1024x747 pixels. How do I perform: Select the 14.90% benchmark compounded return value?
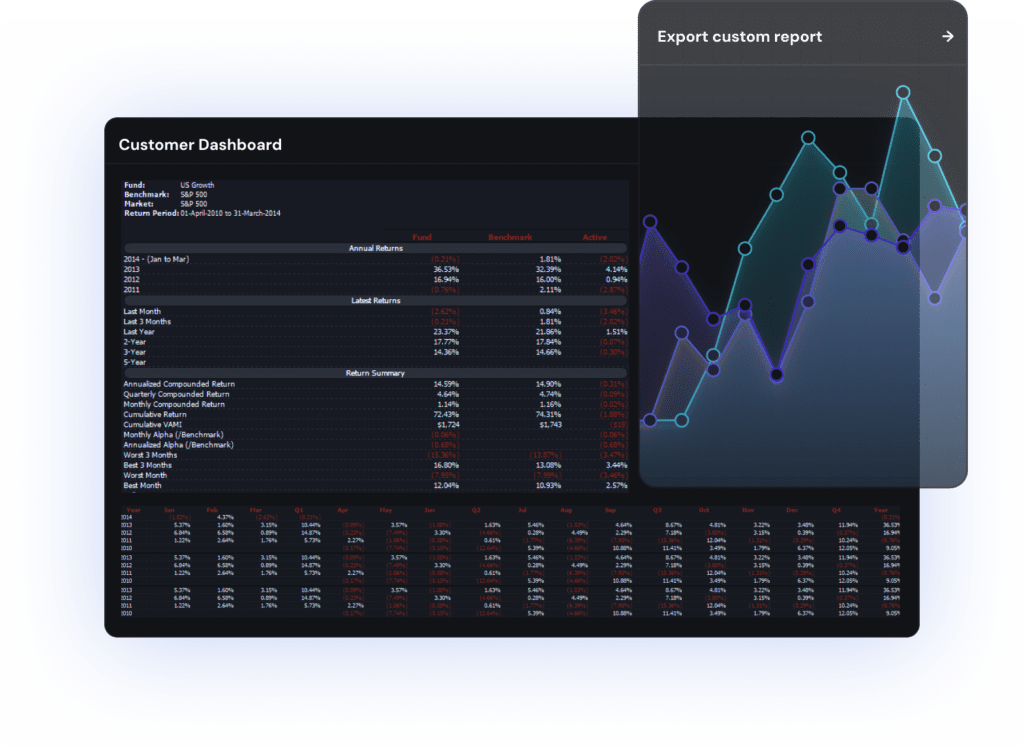click(549, 384)
